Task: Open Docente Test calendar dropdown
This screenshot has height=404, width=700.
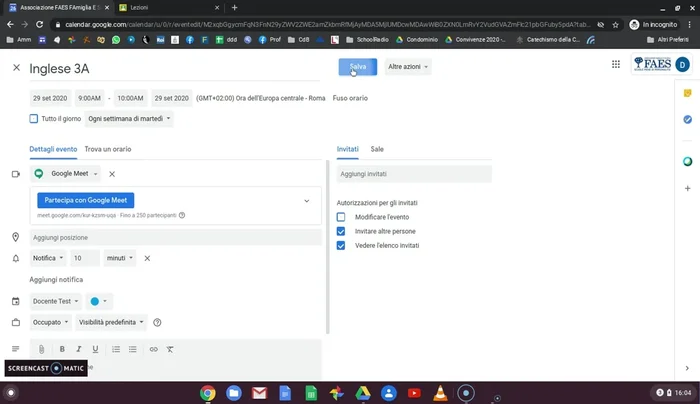Action: (x=55, y=301)
